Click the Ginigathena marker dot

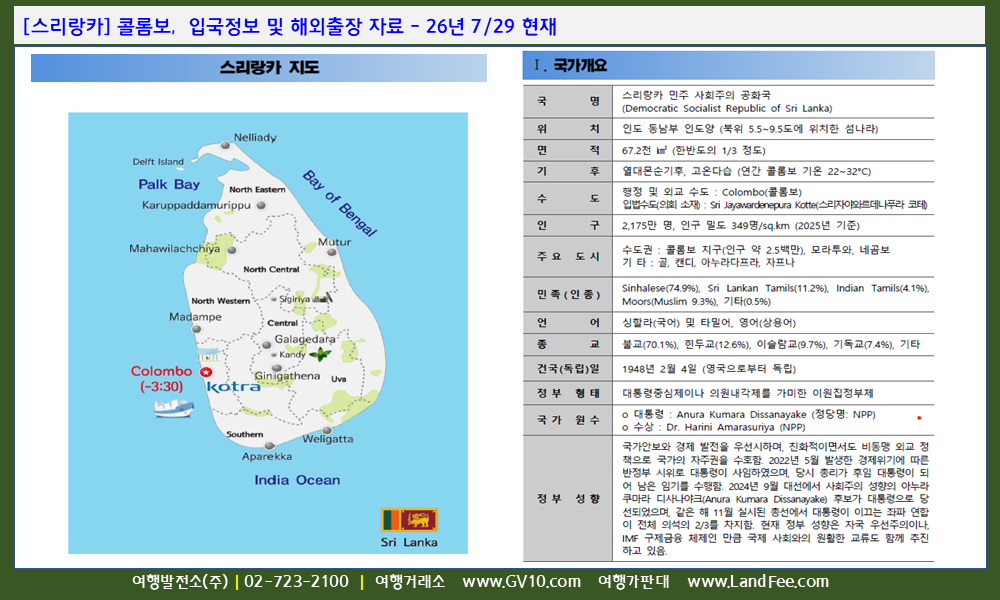(x=276, y=368)
